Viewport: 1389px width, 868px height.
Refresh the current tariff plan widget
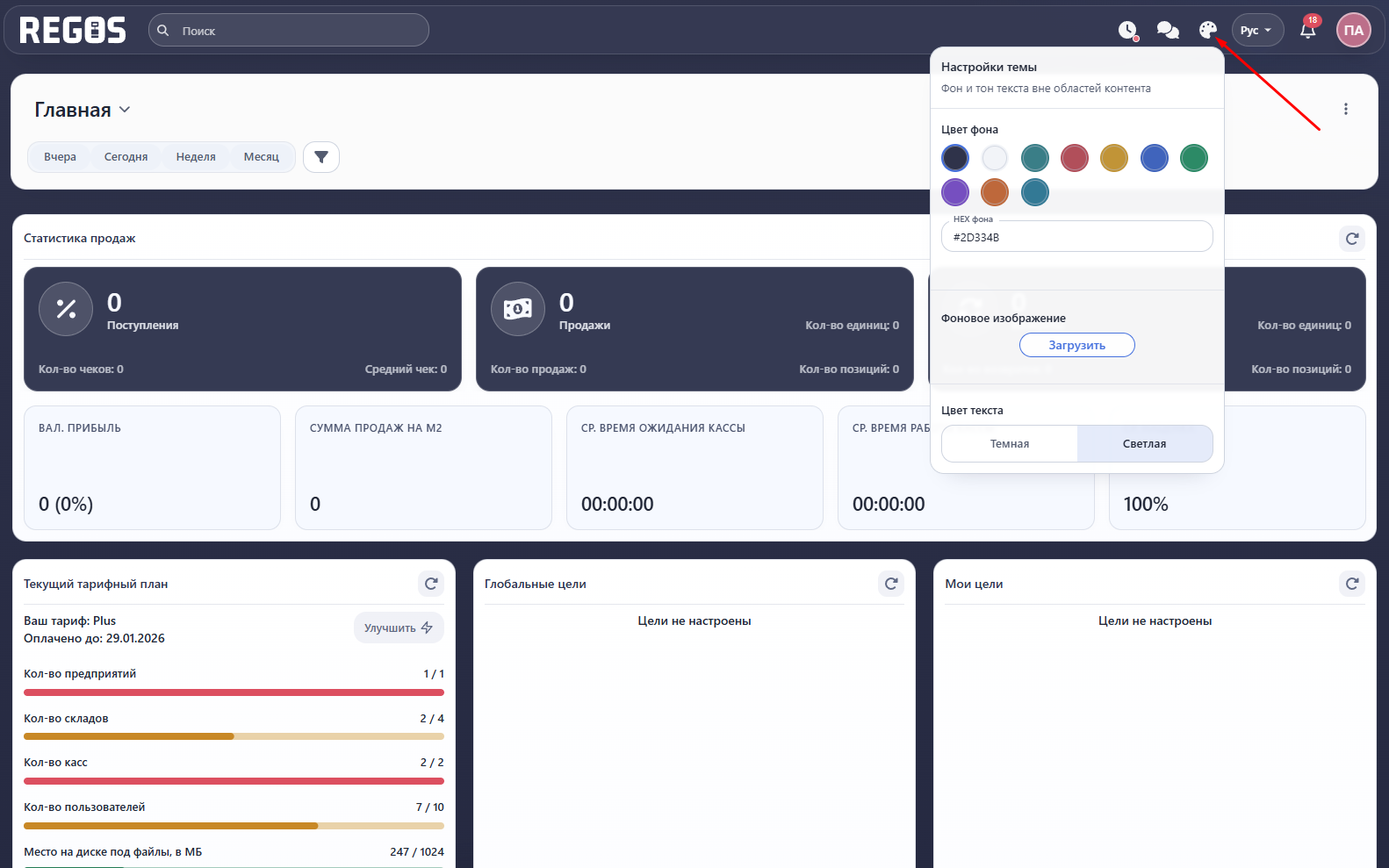click(x=431, y=584)
